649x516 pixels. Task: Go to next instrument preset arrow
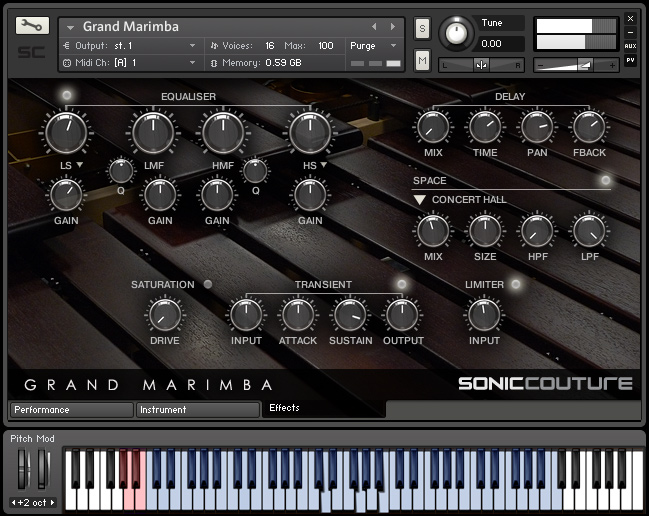393,26
